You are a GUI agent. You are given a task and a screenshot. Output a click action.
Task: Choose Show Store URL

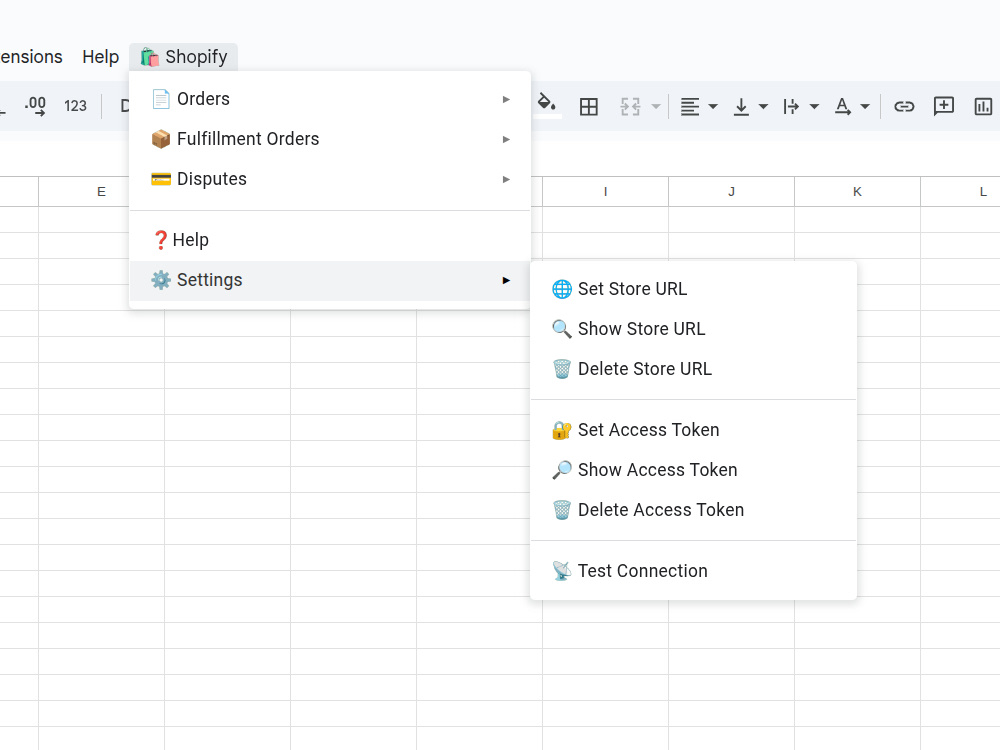693,329
